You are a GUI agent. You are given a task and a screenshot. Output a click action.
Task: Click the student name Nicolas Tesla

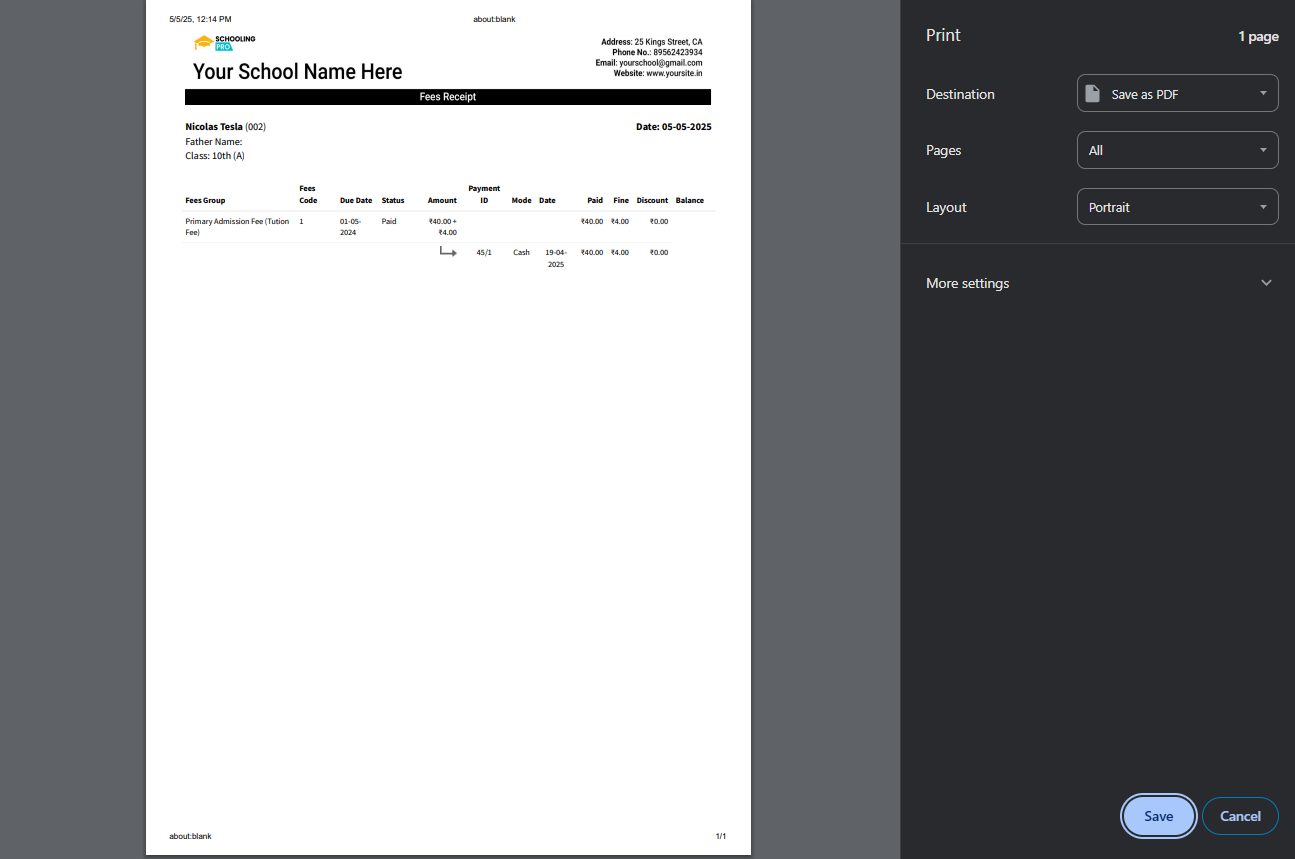[214, 127]
